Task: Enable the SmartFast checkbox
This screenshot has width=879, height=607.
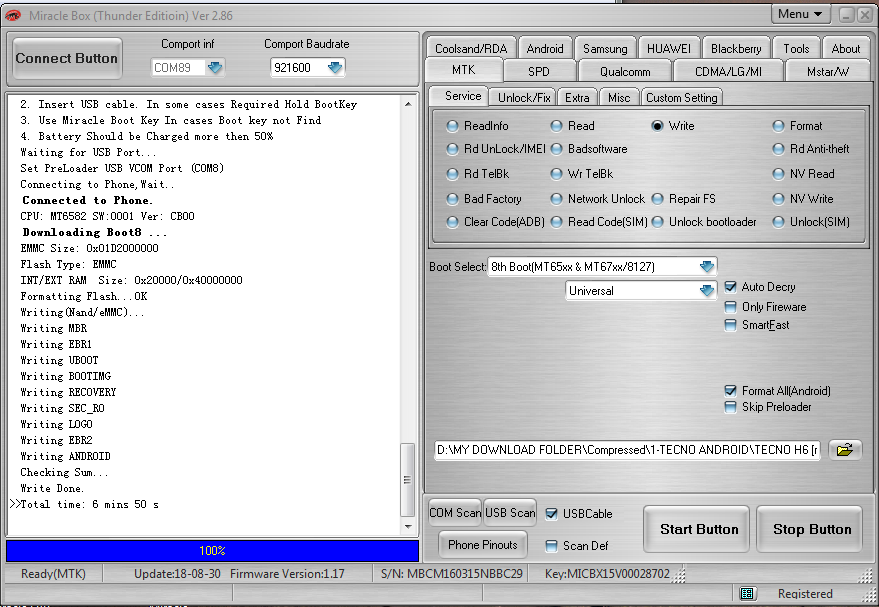Action: [x=730, y=325]
